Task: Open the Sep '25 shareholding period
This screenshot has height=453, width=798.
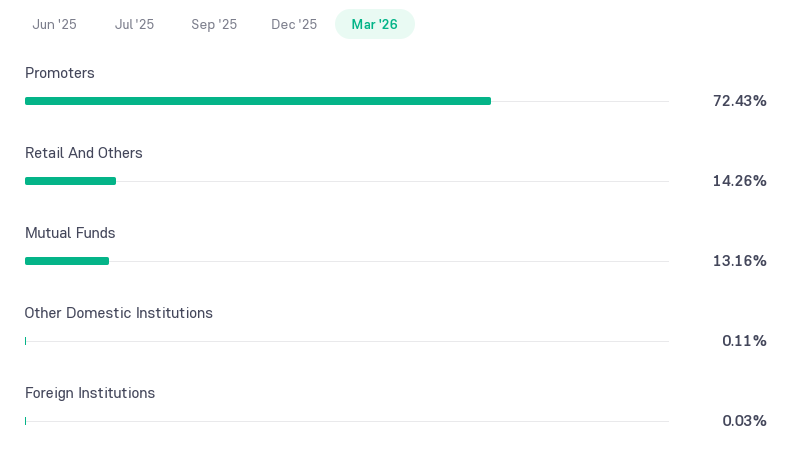Action: [x=214, y=24]
